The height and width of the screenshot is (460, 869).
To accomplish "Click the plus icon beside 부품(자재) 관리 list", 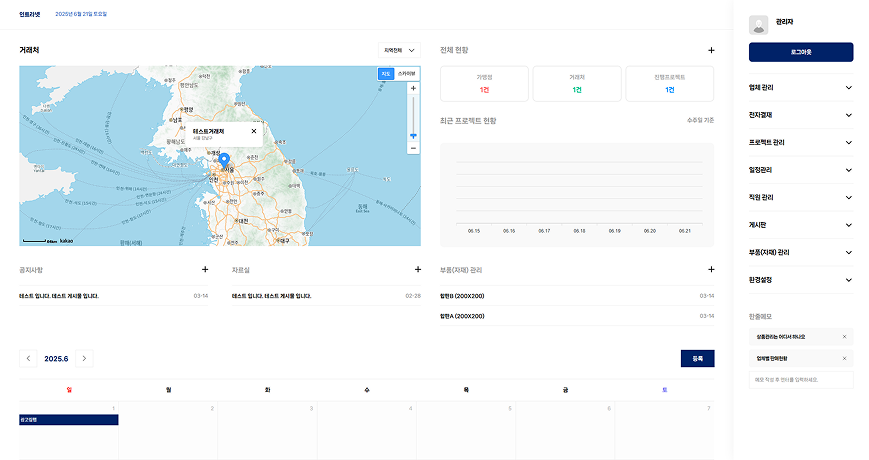I will (711, 269).
